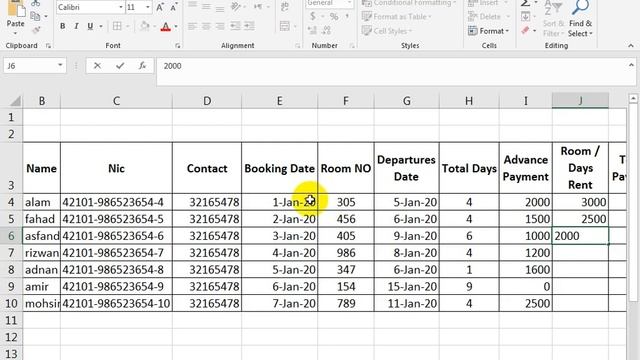Click the Name Box showing J6
Screen dimensions: 640x360
(x=29, y=66)
